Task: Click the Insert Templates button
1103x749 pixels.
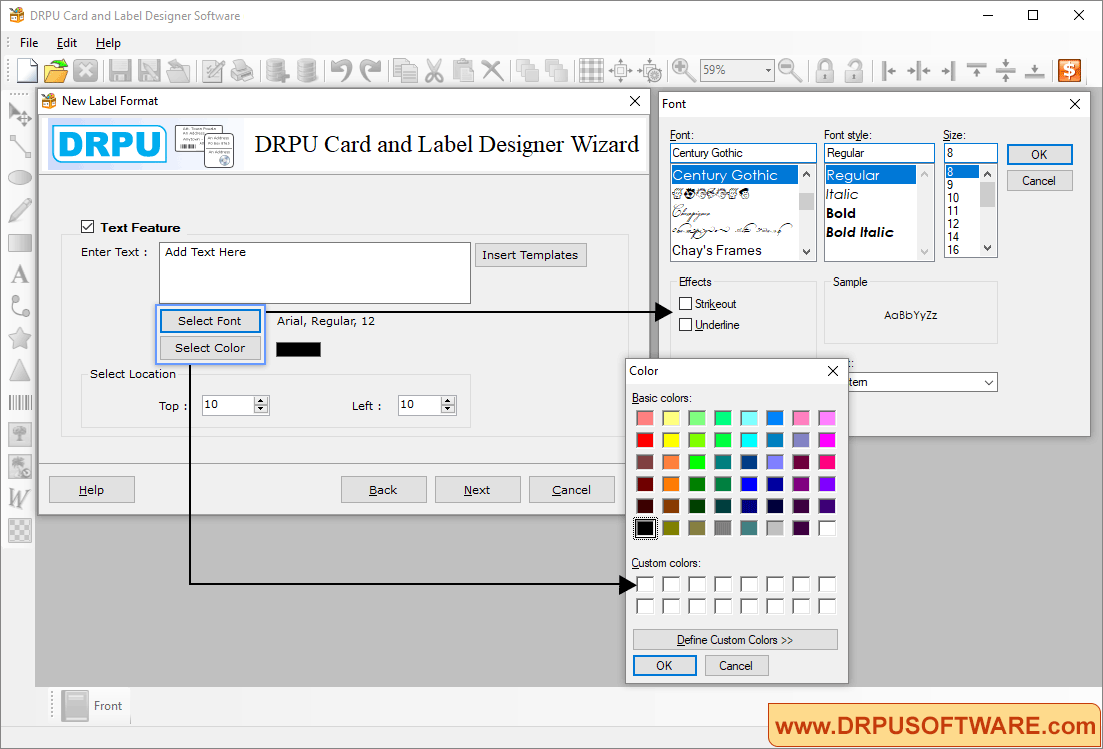Action: coord(530,255)
